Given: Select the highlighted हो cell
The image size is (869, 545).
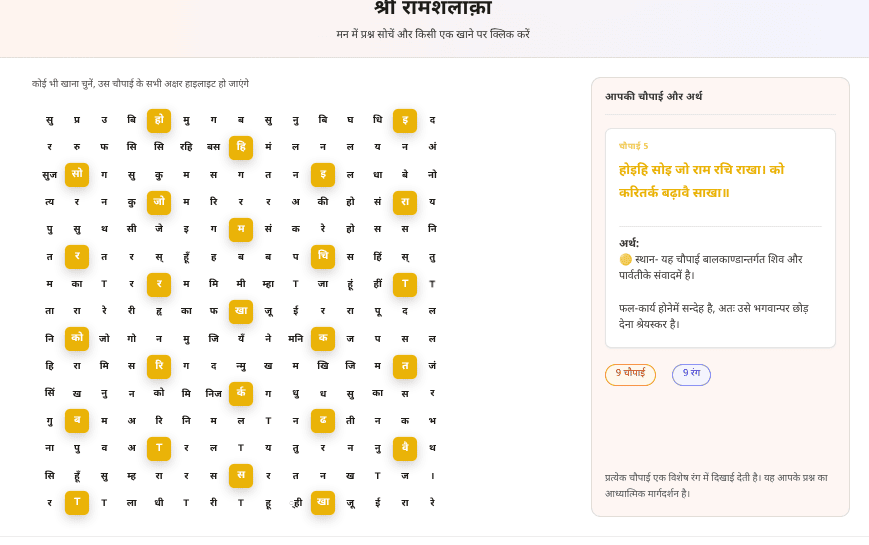Looking at the screenshot, I should pyautogui.click(x=159, y=120).
